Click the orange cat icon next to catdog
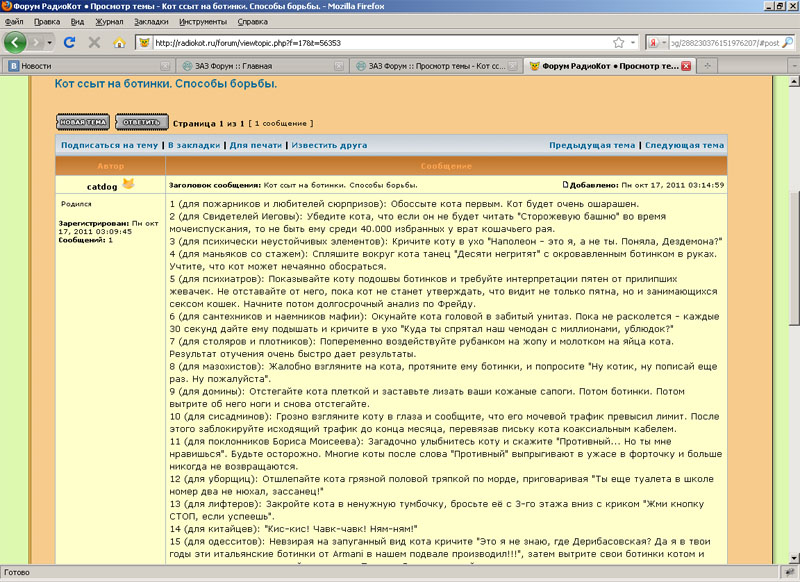800x582 pixels. click(128, 183)
